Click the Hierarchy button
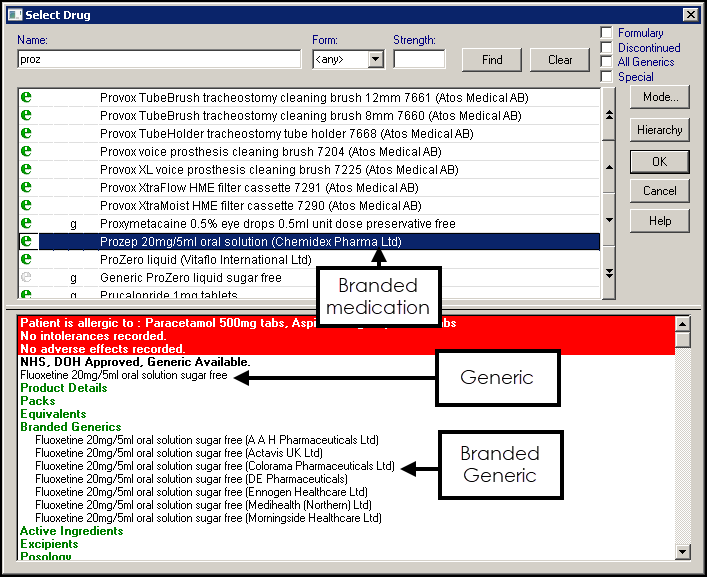Screen dimensions: 707x577 tap(659, 130)
